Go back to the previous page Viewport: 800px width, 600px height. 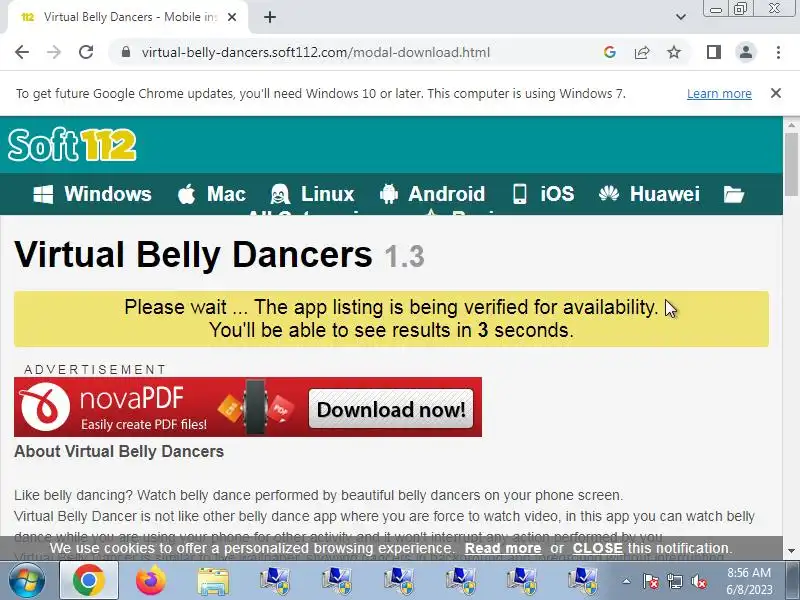pos(22,52)
